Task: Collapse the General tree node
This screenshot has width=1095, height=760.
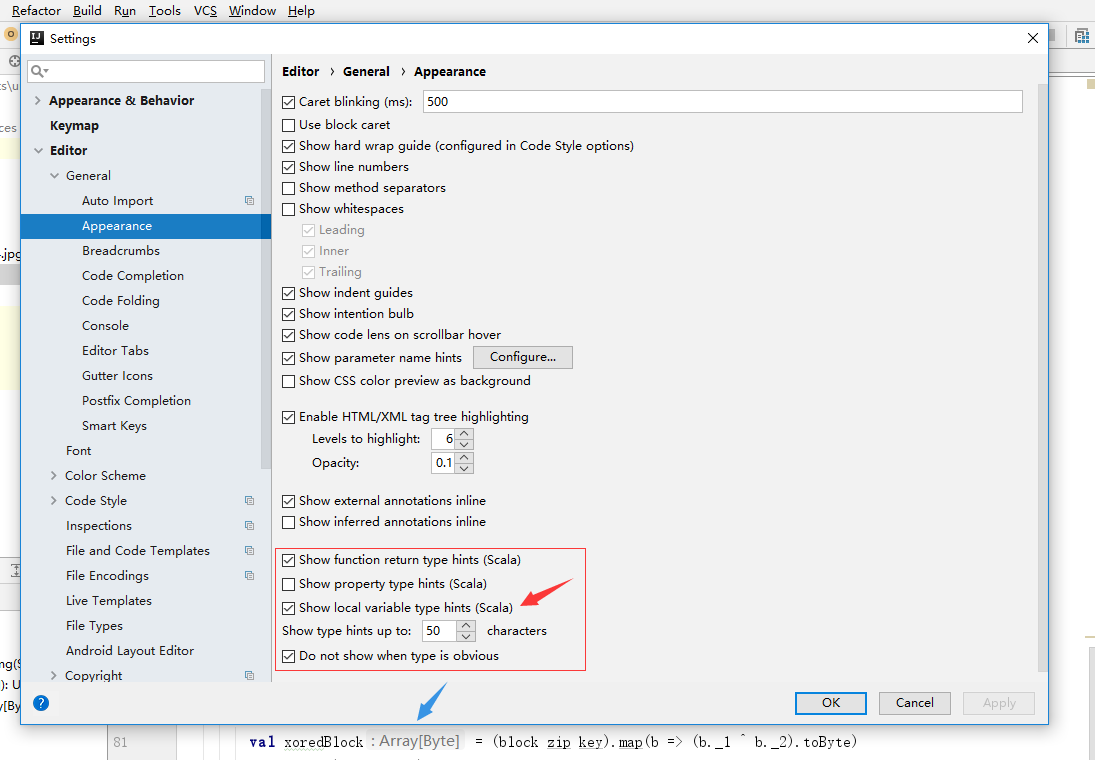Action: pos(54,175)
